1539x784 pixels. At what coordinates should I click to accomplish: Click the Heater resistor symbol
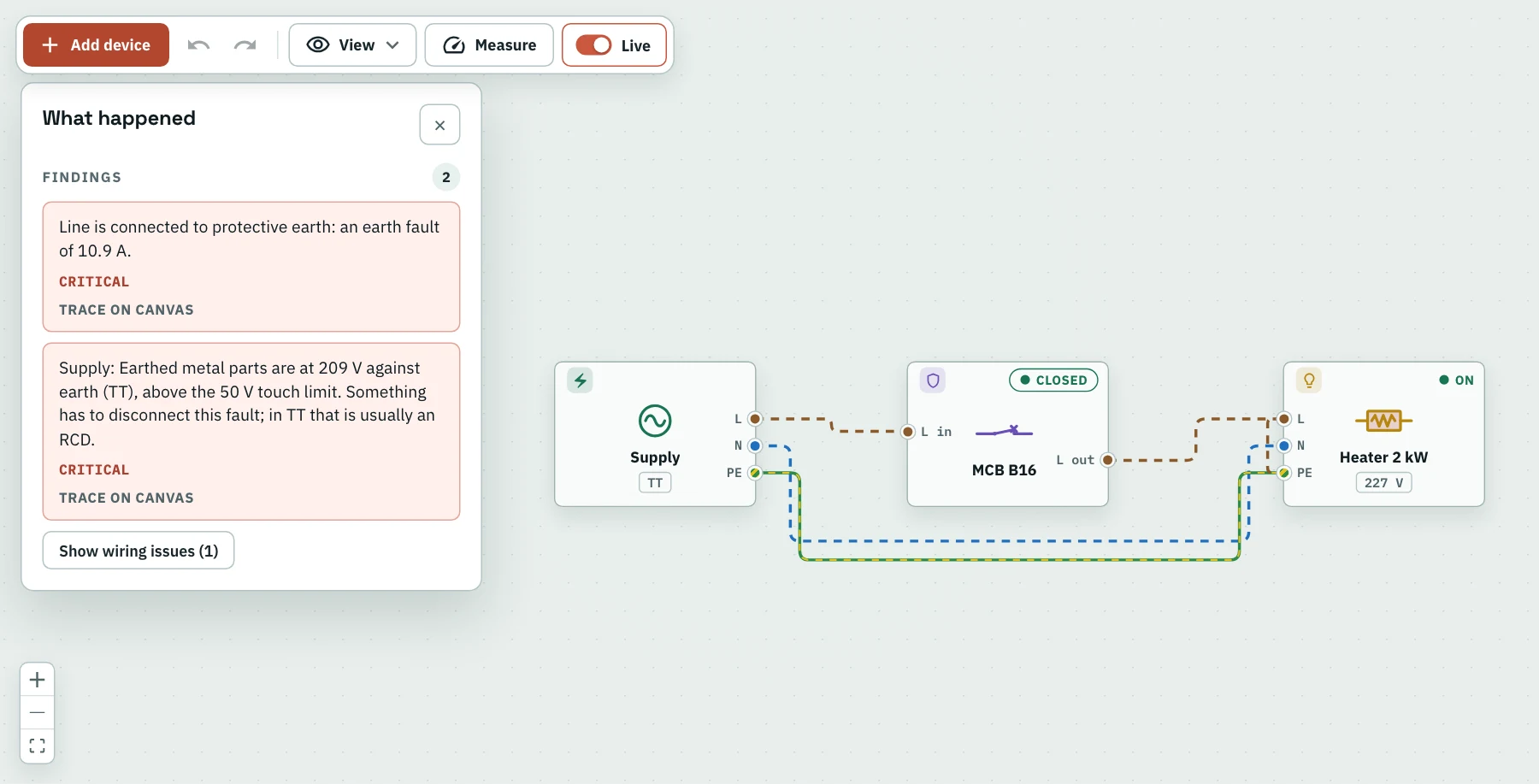[x=1383, y=420]
